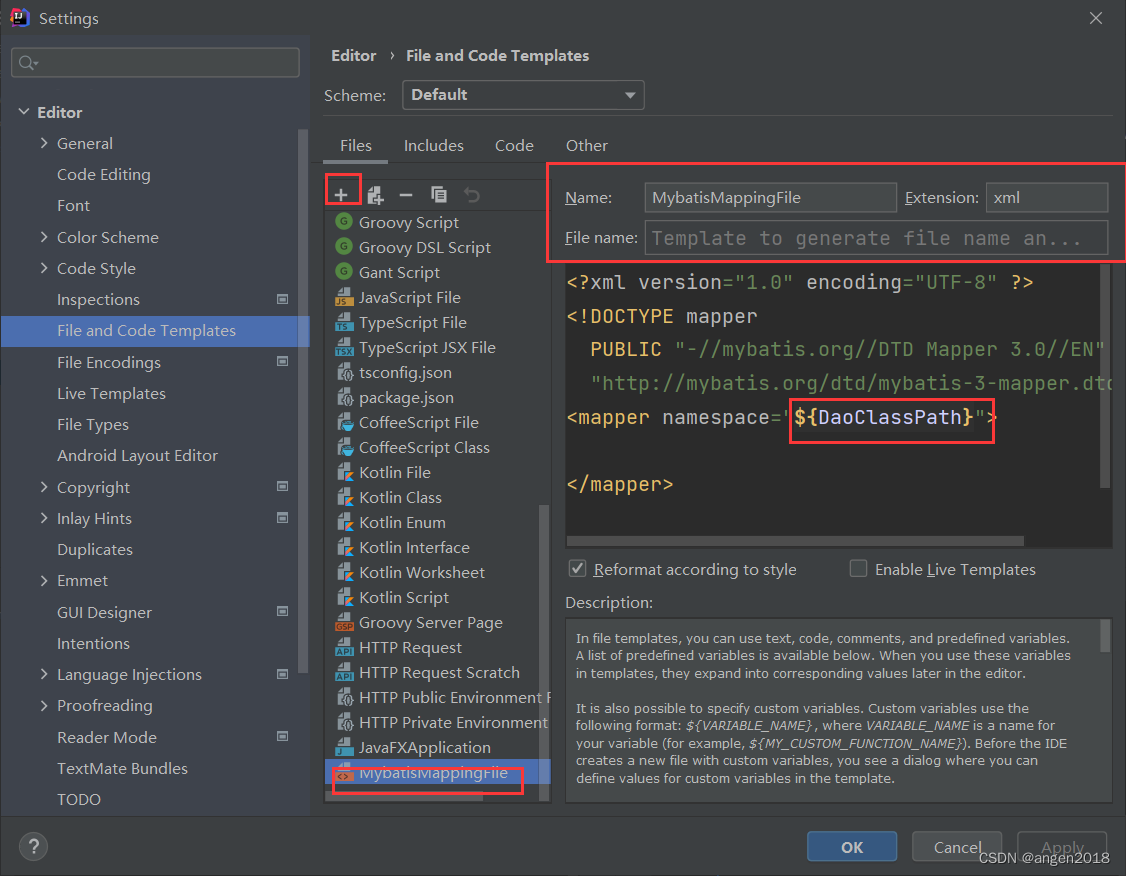Image resolution: width=1126 pixels, height=876 pixels.
Task: Click the Cancel button
Action: click(956, 846)
